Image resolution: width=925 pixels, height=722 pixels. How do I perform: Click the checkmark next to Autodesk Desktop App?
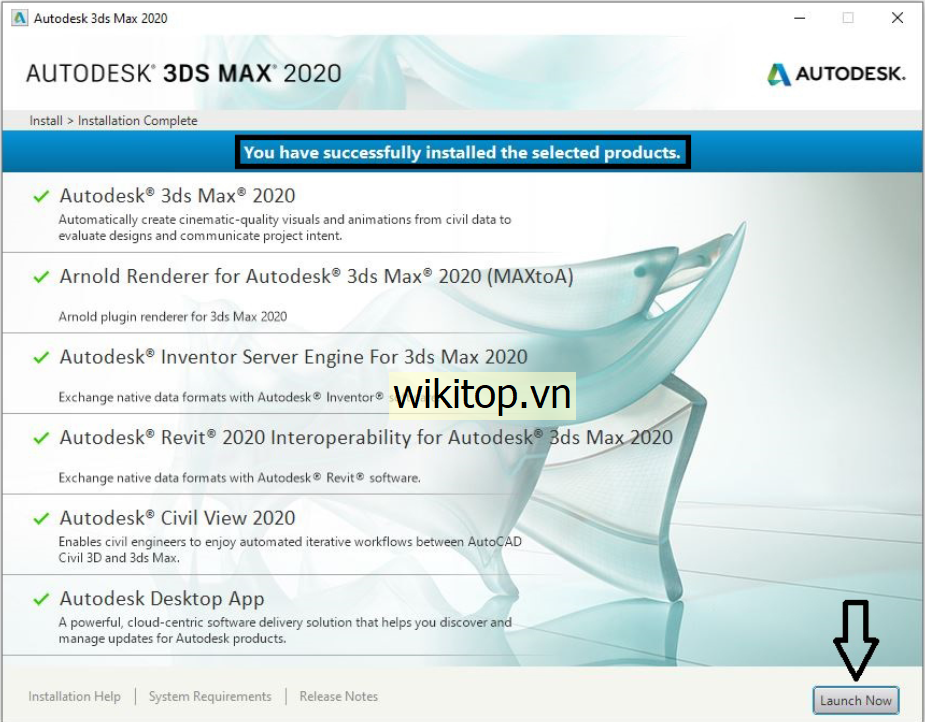41,599
